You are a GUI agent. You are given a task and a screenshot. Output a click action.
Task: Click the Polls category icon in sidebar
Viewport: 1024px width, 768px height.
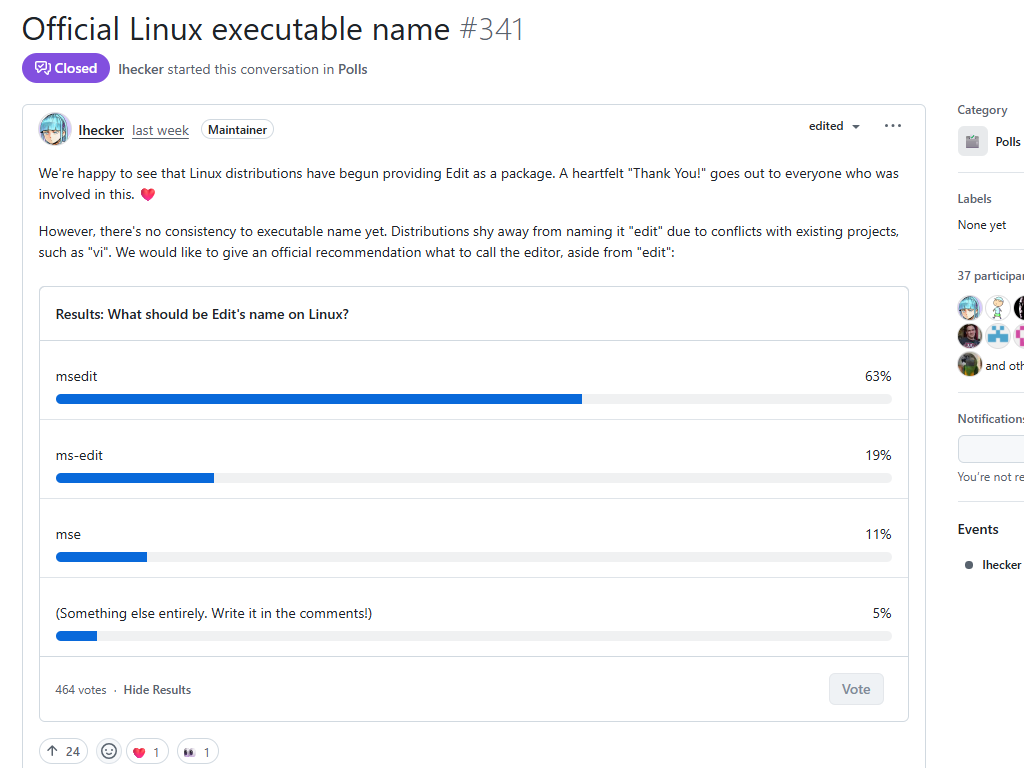click(x=973, y=141)
